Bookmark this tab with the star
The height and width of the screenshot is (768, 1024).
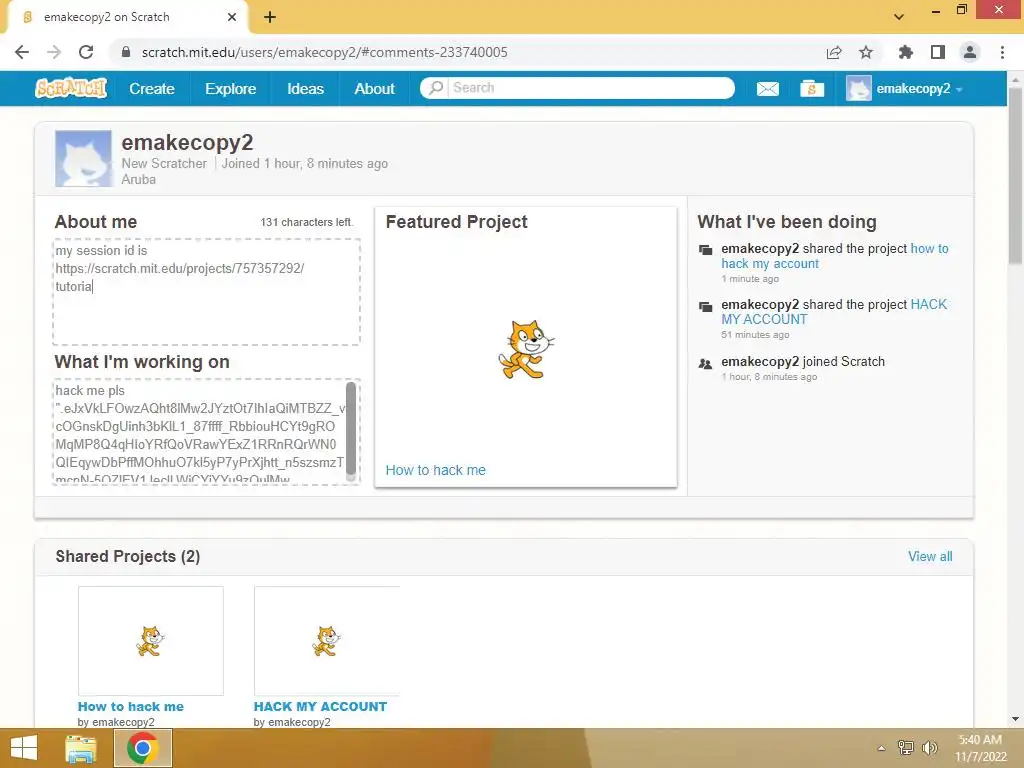click(865, 52)
